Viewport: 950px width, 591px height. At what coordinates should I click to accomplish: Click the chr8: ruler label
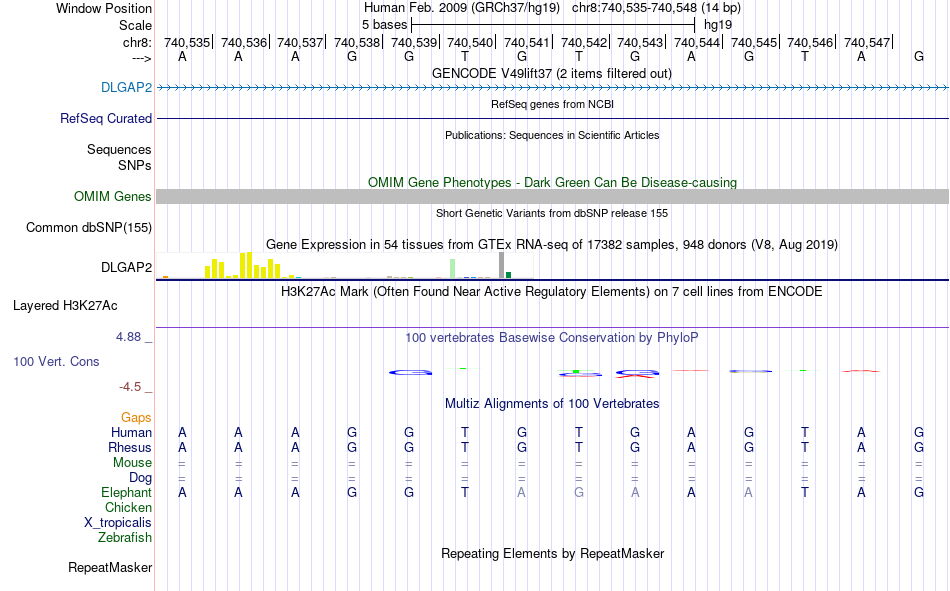(137, 42)
